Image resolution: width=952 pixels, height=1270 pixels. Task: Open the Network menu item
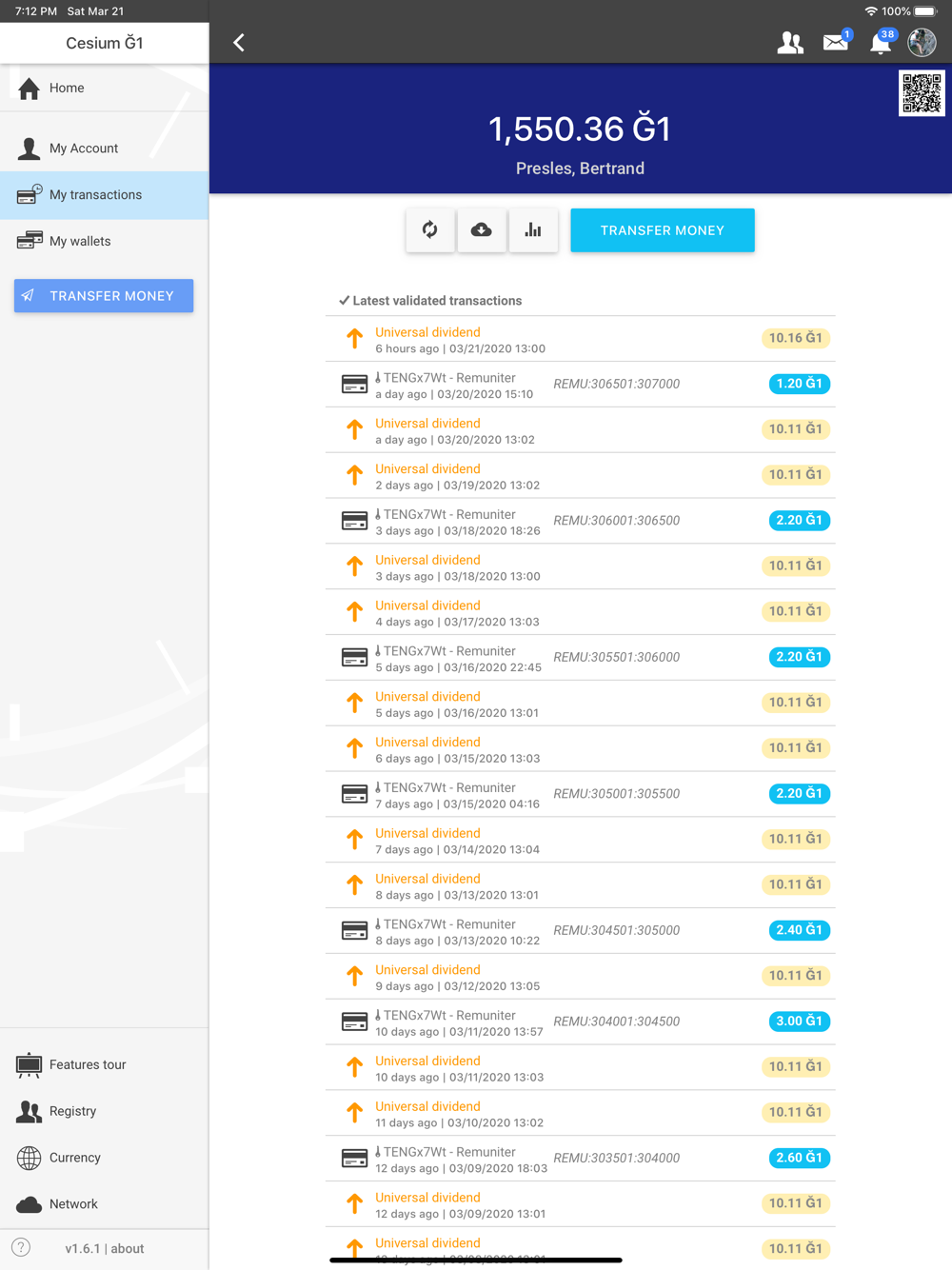(x=105, y=1204)
